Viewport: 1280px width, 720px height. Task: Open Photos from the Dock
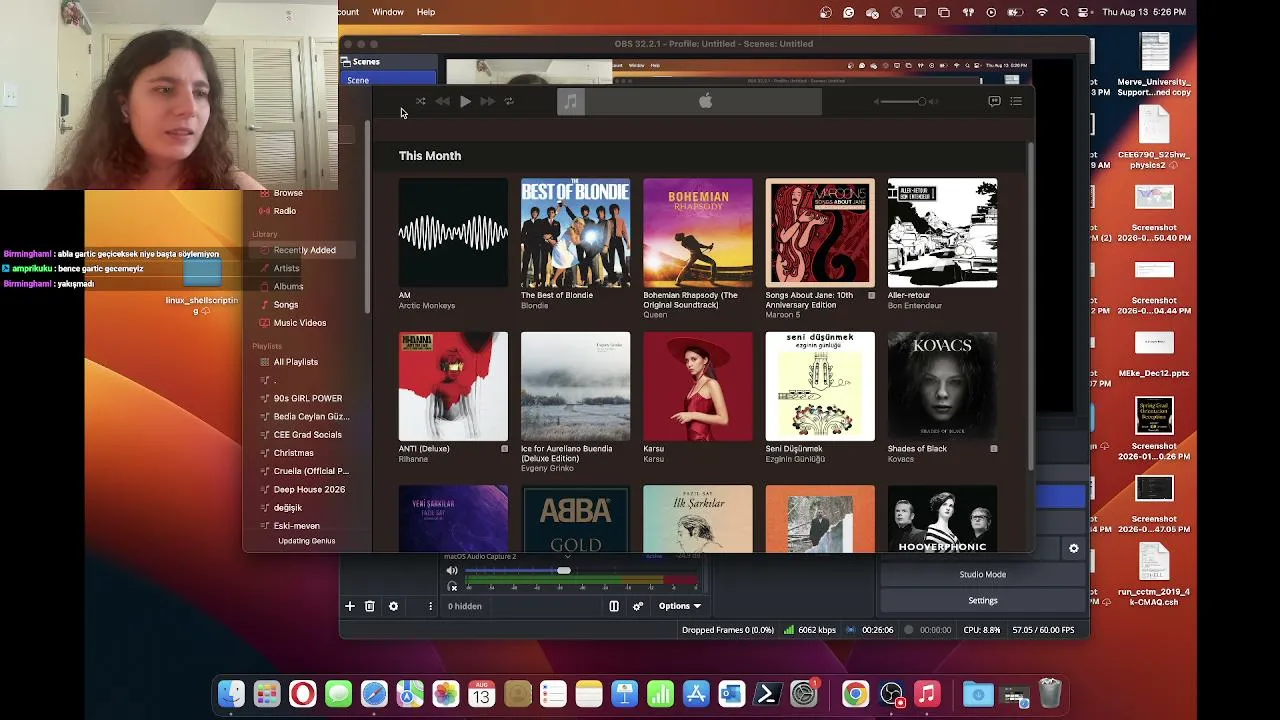(446, 694)
